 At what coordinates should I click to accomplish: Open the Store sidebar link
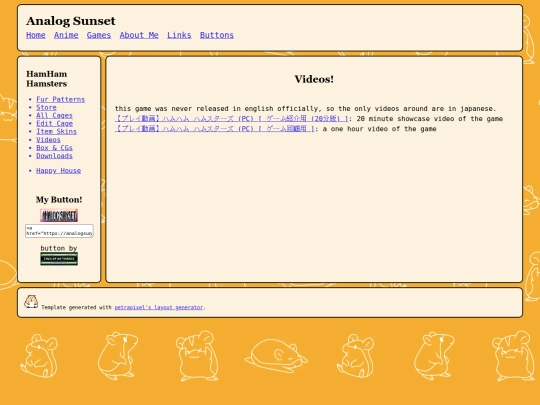pos(46,107)
